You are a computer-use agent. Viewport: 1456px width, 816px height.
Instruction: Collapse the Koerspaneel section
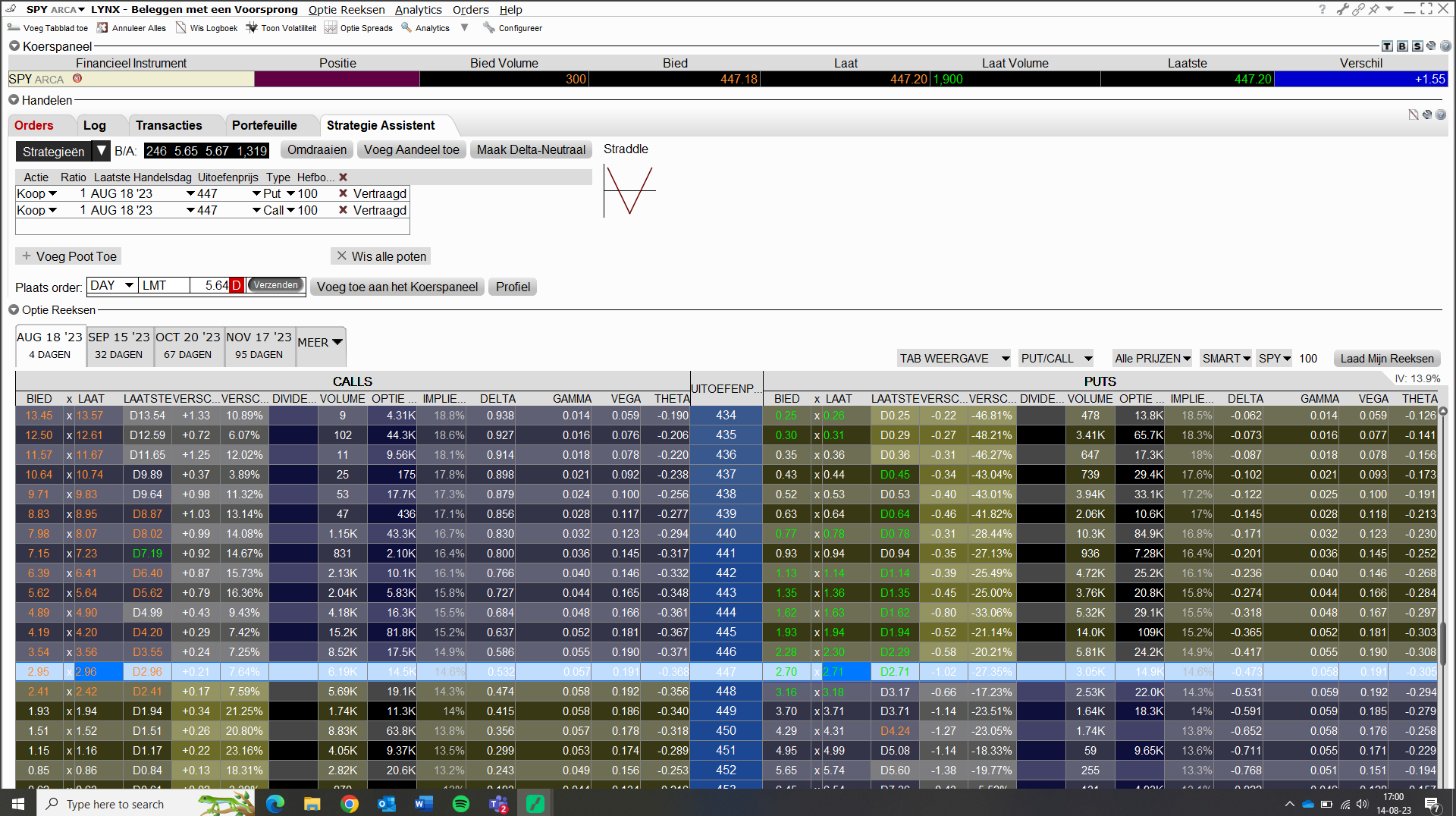14,46
